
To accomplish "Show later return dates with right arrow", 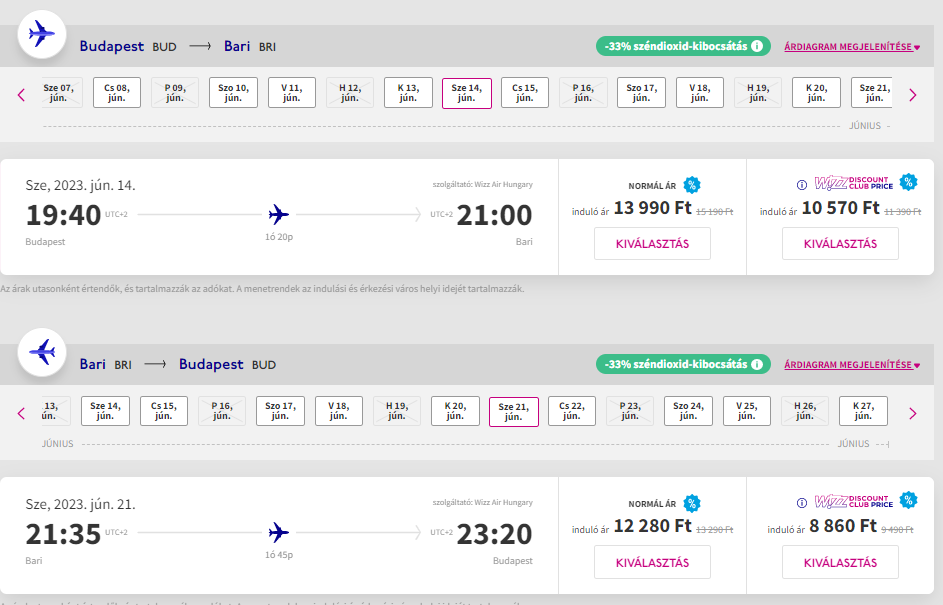I will [x=912, y=413].
